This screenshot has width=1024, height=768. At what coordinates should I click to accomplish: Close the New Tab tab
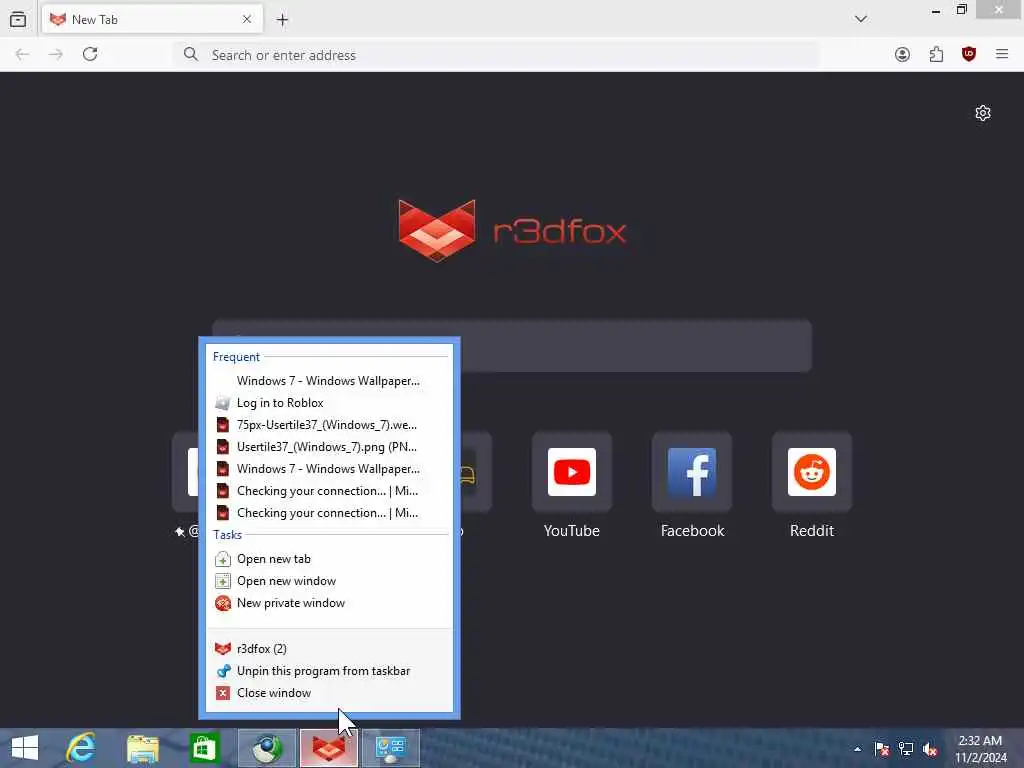[x=247, y=20]
